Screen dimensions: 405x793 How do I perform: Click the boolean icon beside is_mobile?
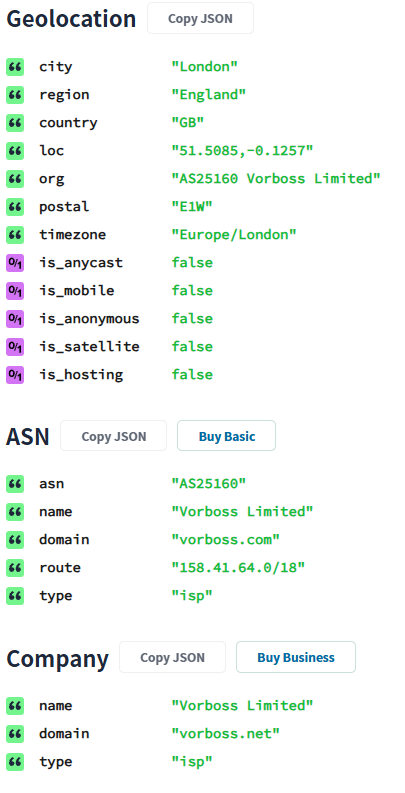(15, 291)
